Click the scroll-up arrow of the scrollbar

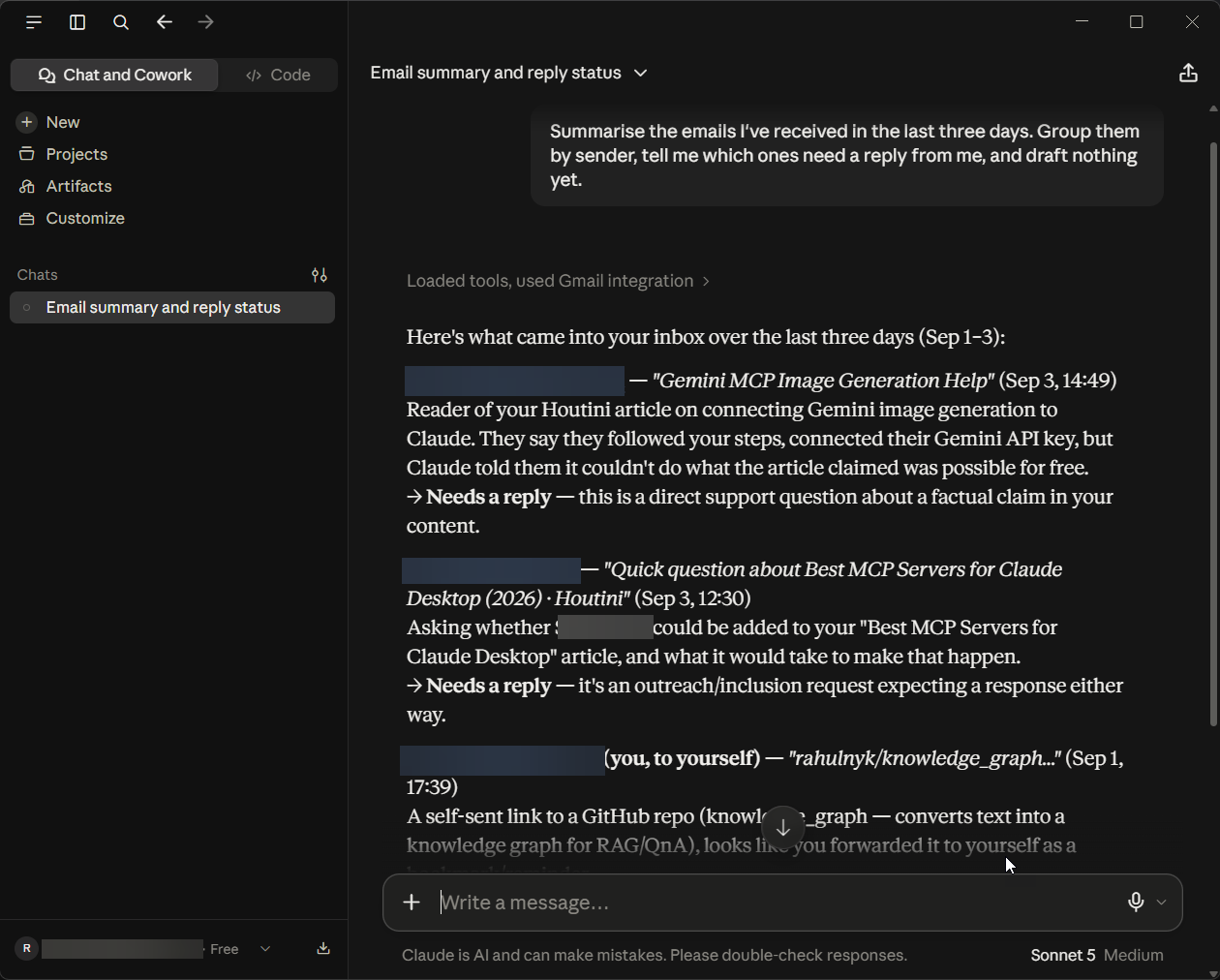(x=1213, y=108)
